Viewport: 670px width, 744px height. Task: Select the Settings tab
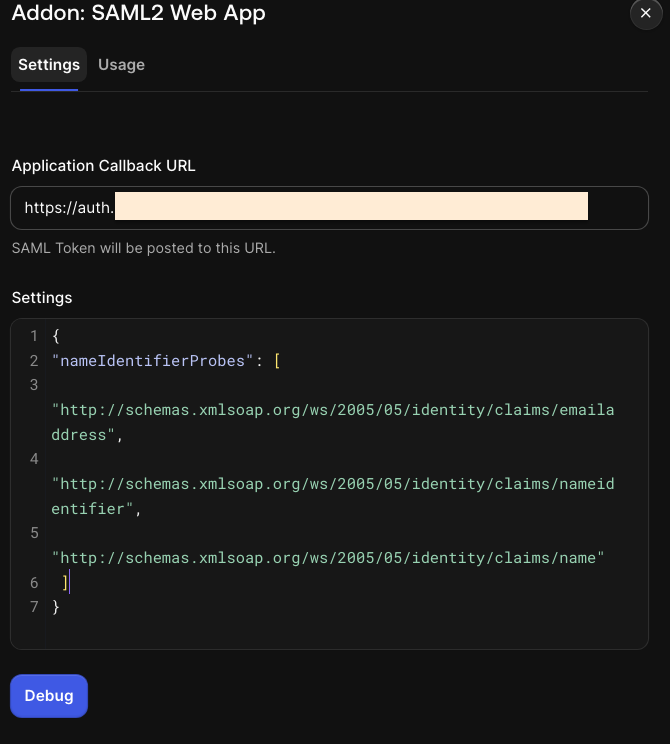click(x=49, y=65)
